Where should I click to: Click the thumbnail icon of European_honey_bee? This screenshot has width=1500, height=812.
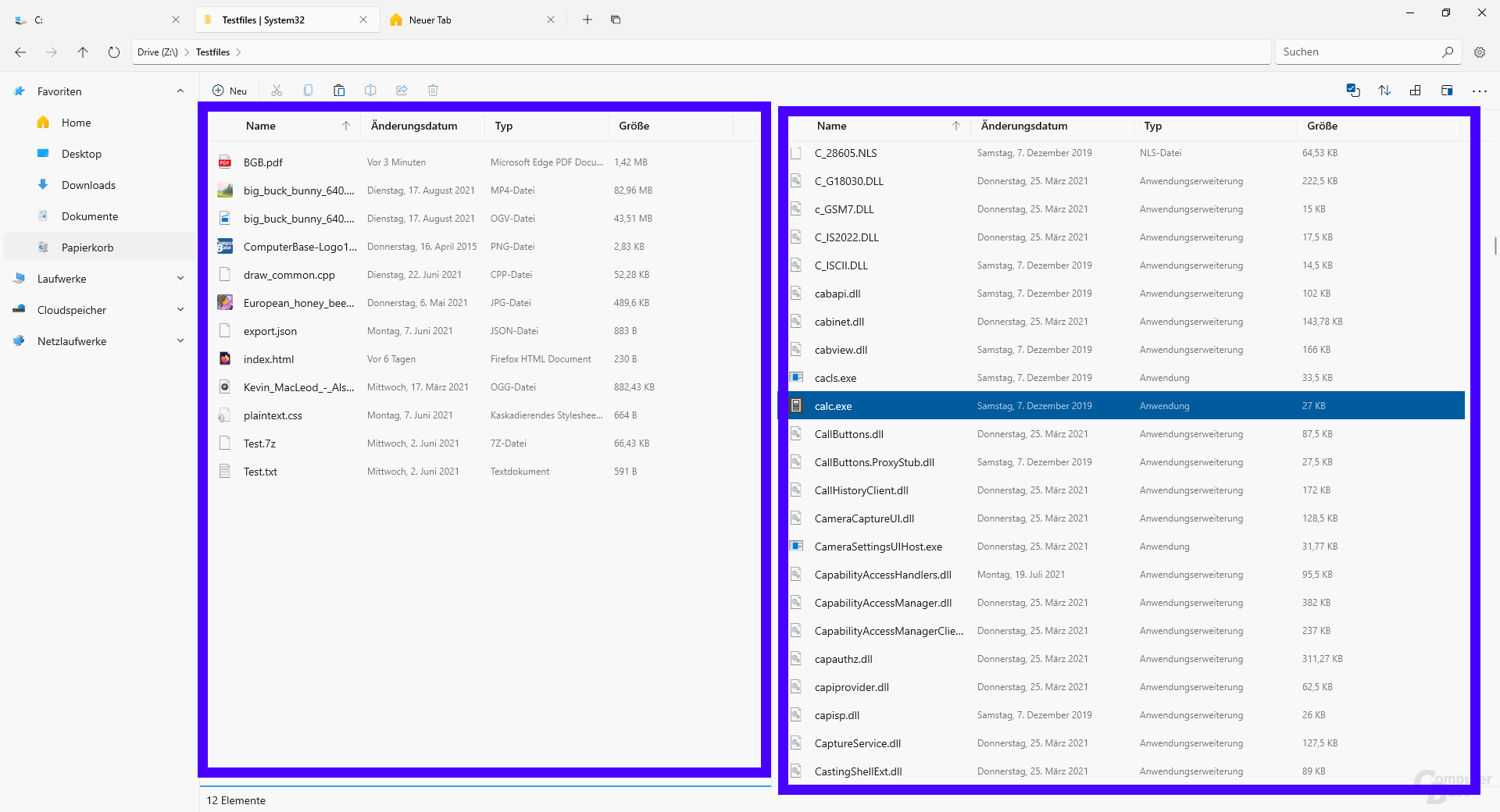point(225,303)
